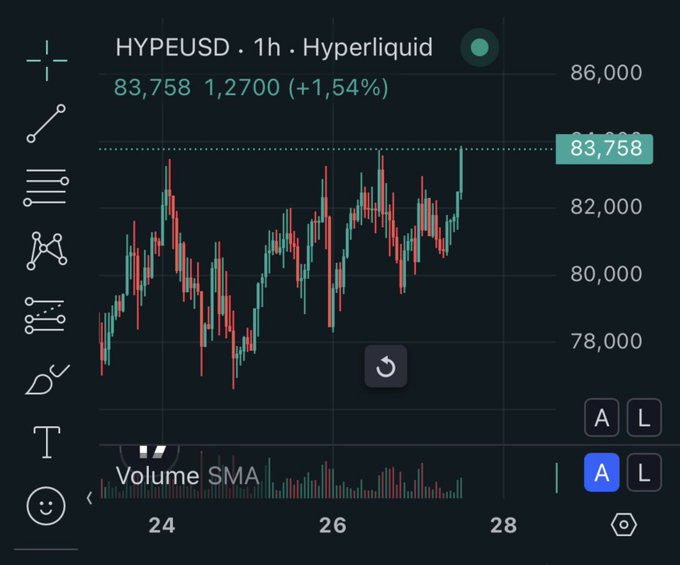
Task: Open chart settings hexagon gear icon
Action: (x=624, y=525)
